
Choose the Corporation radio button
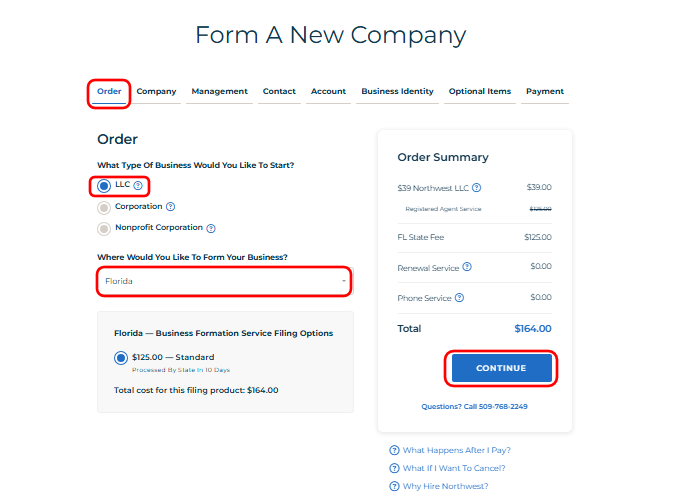click(x=104, y=208)
